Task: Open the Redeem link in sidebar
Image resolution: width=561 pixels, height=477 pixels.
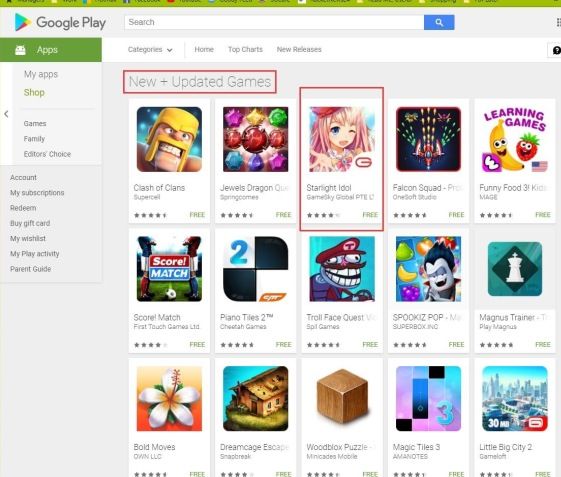Action: pos(23,208)
